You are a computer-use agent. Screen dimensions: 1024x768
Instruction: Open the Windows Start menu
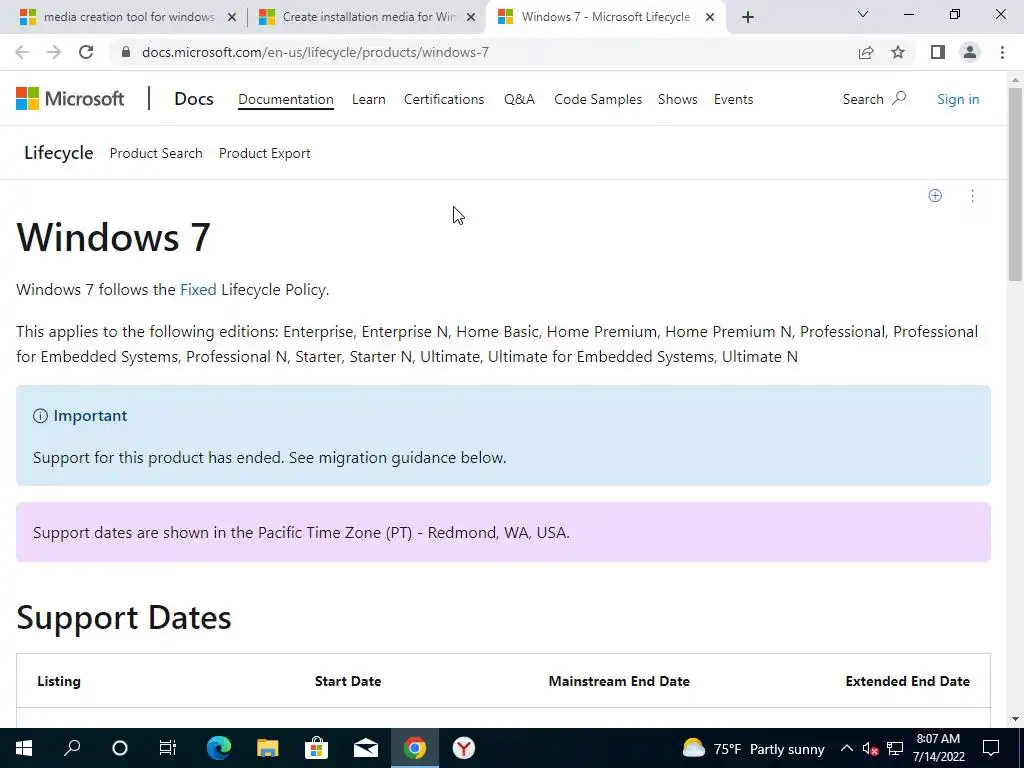[24, 748]
